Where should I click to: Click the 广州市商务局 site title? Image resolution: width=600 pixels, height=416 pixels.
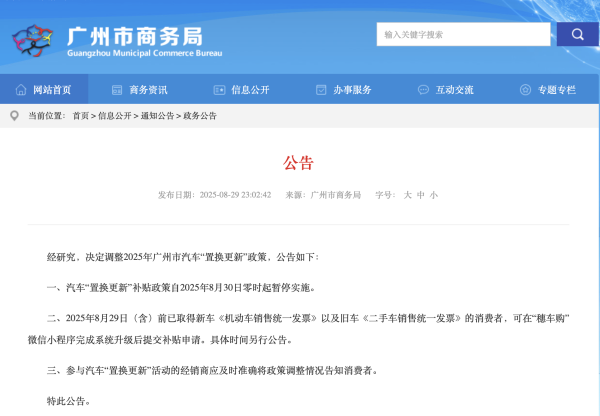pos(130,34)
